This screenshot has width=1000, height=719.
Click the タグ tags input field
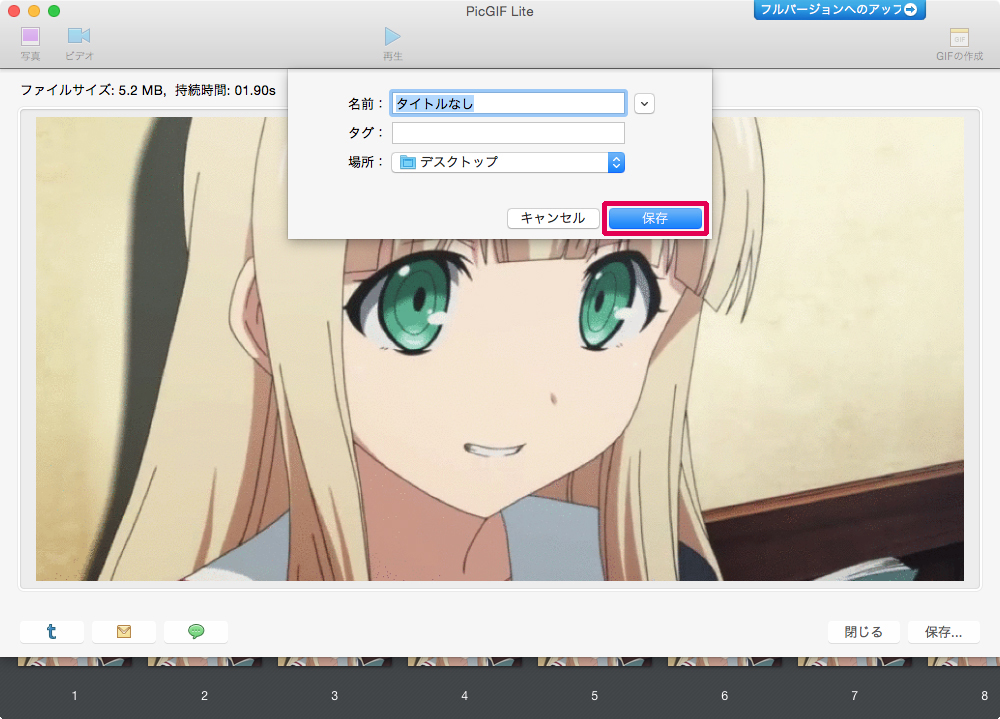(x=508, y=133)
